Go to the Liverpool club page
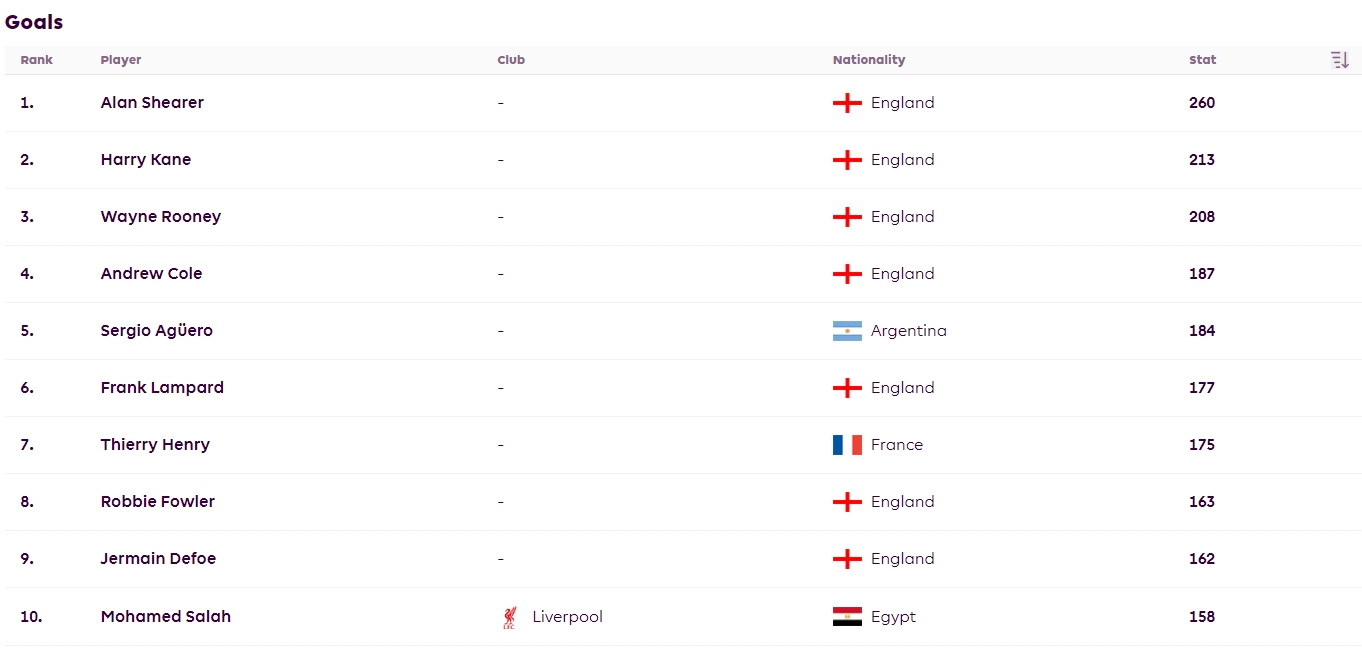The height and width of the screenshot is (651, 1362). coord(567,617)
